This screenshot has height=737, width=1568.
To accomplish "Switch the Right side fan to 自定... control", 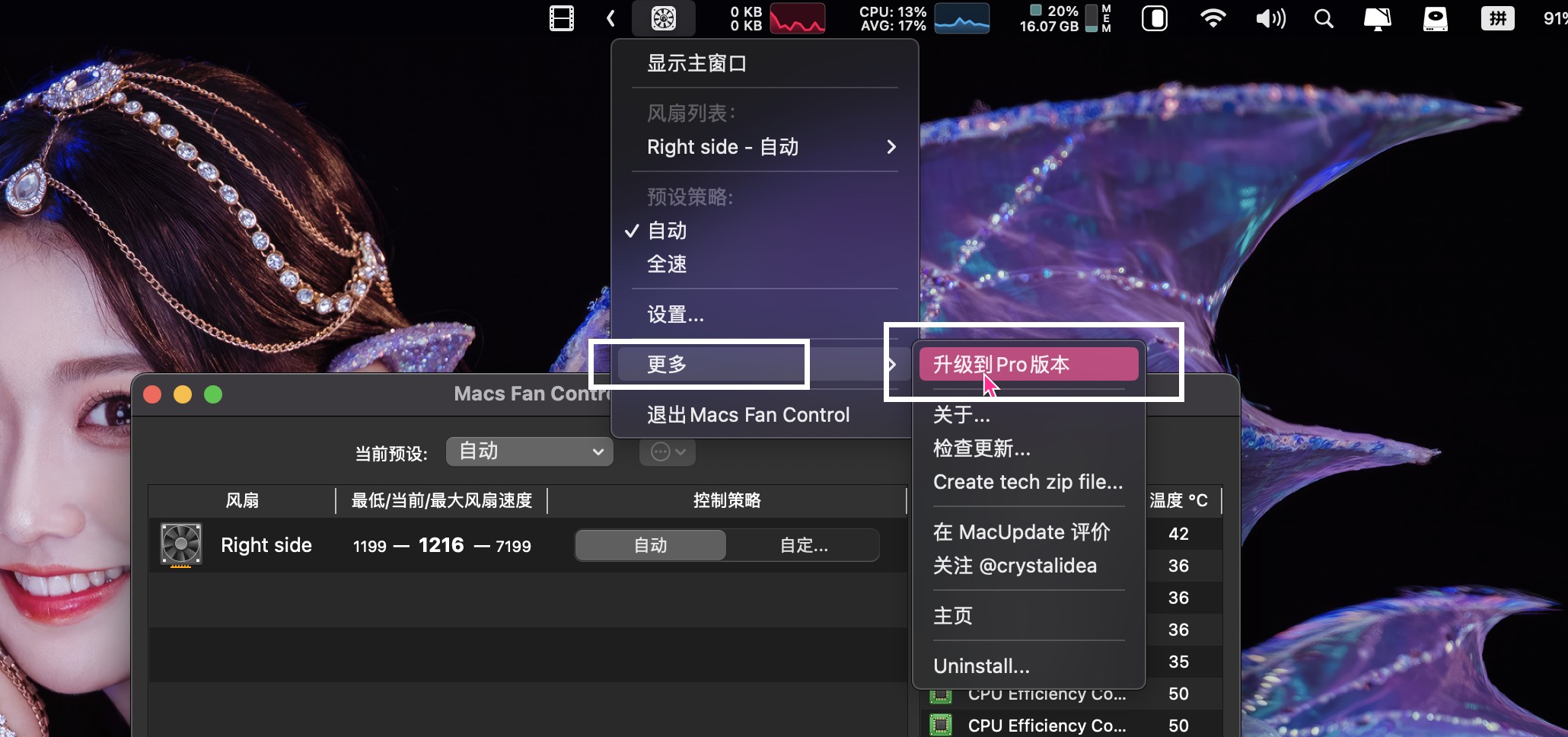I will 802,544.
